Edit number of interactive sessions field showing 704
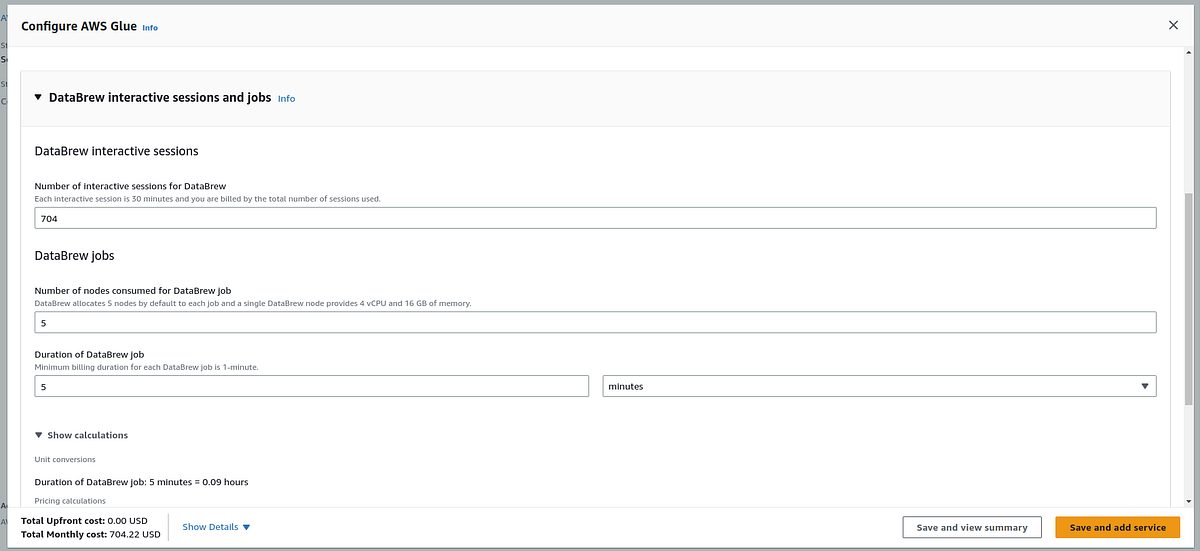This screenshot has width=1200, height=551. 595,218
